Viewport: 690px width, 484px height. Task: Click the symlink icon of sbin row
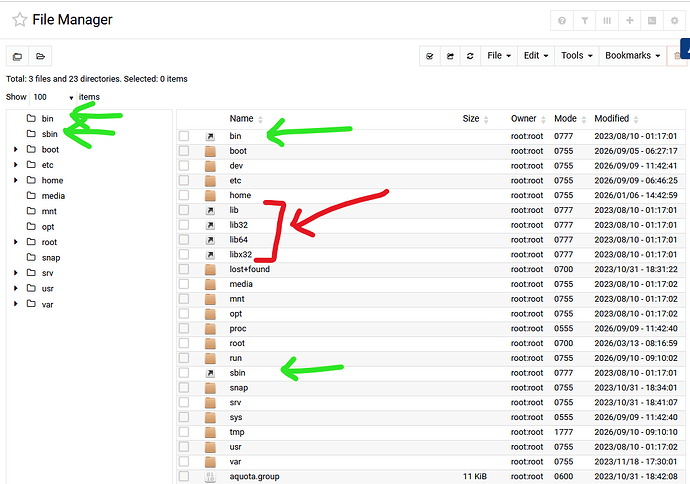pyautogui.click(x=210, y=373)
